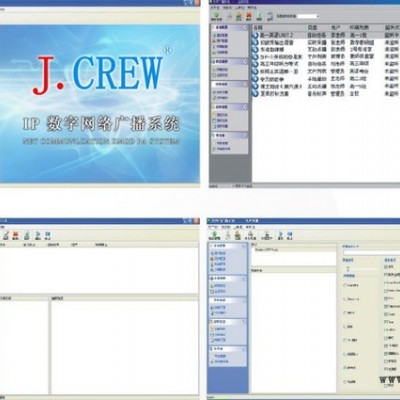The width and height of the screenshot is (400, 400).
Task: Click blue arrow icon in bottom-left window toolbar
Action: (x=38, y=235)
